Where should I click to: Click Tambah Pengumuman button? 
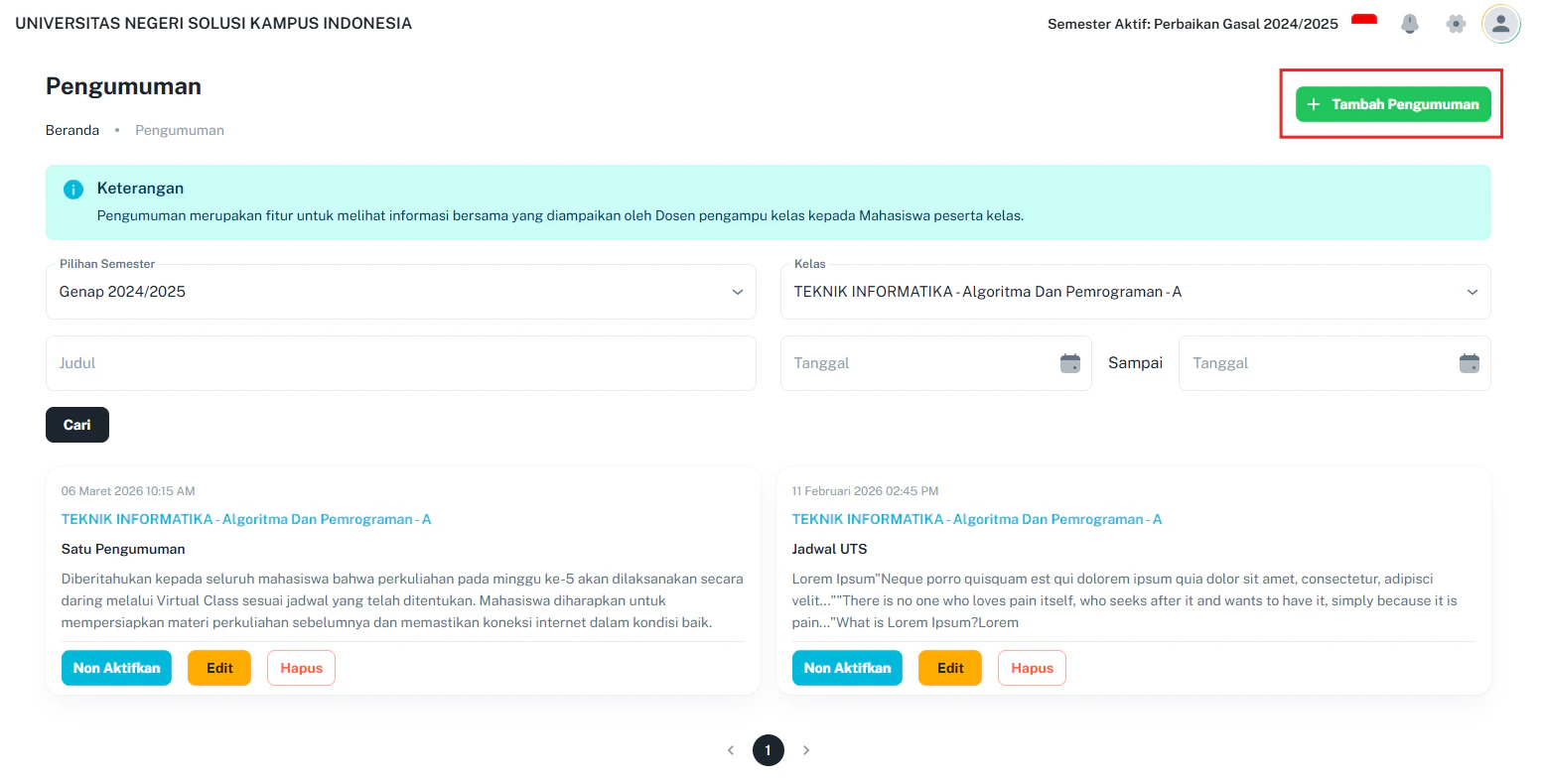coord(1393,104)
